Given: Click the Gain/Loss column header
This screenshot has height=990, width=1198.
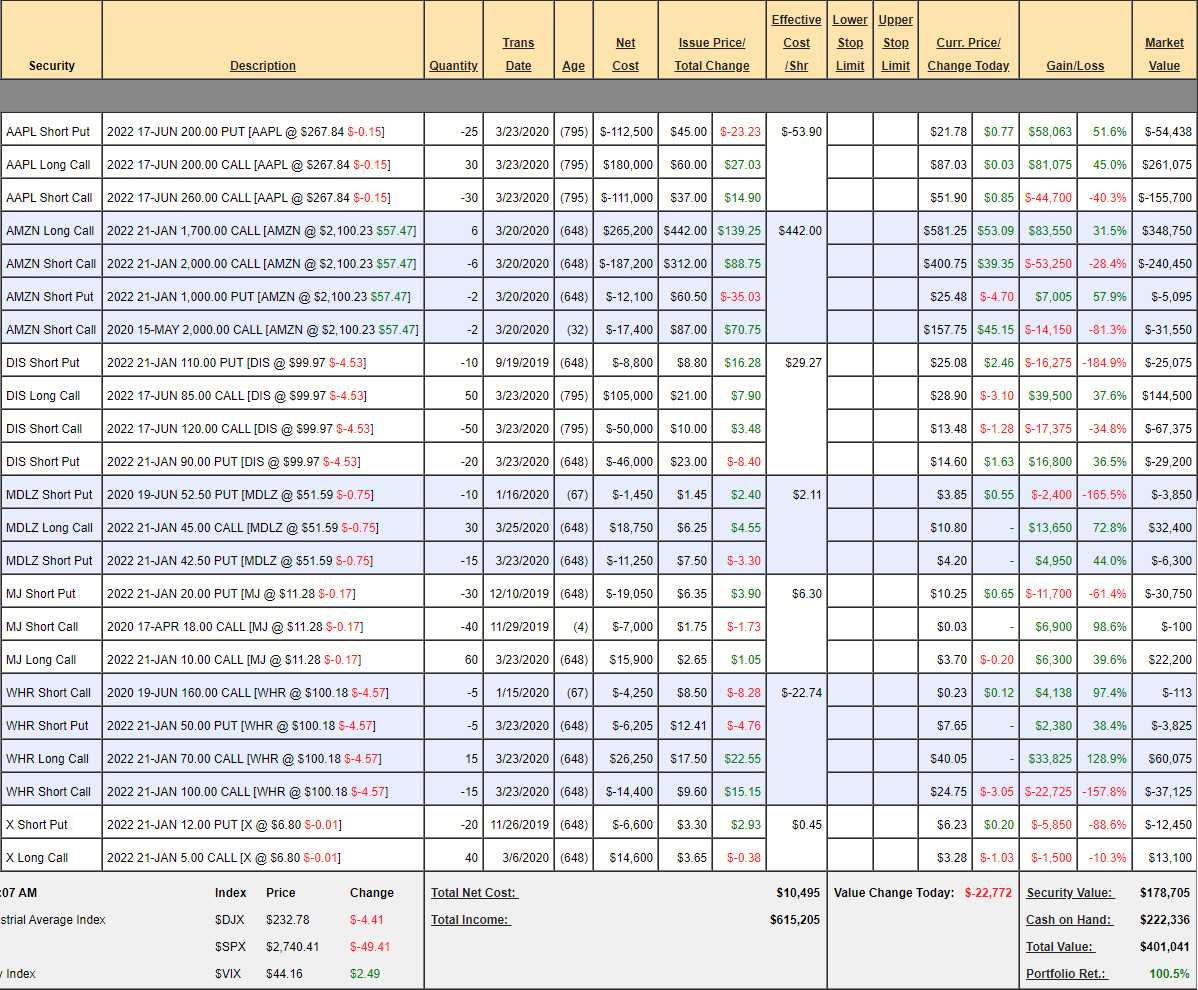Looking at the screenshot, I should [x=1075, y=66].
